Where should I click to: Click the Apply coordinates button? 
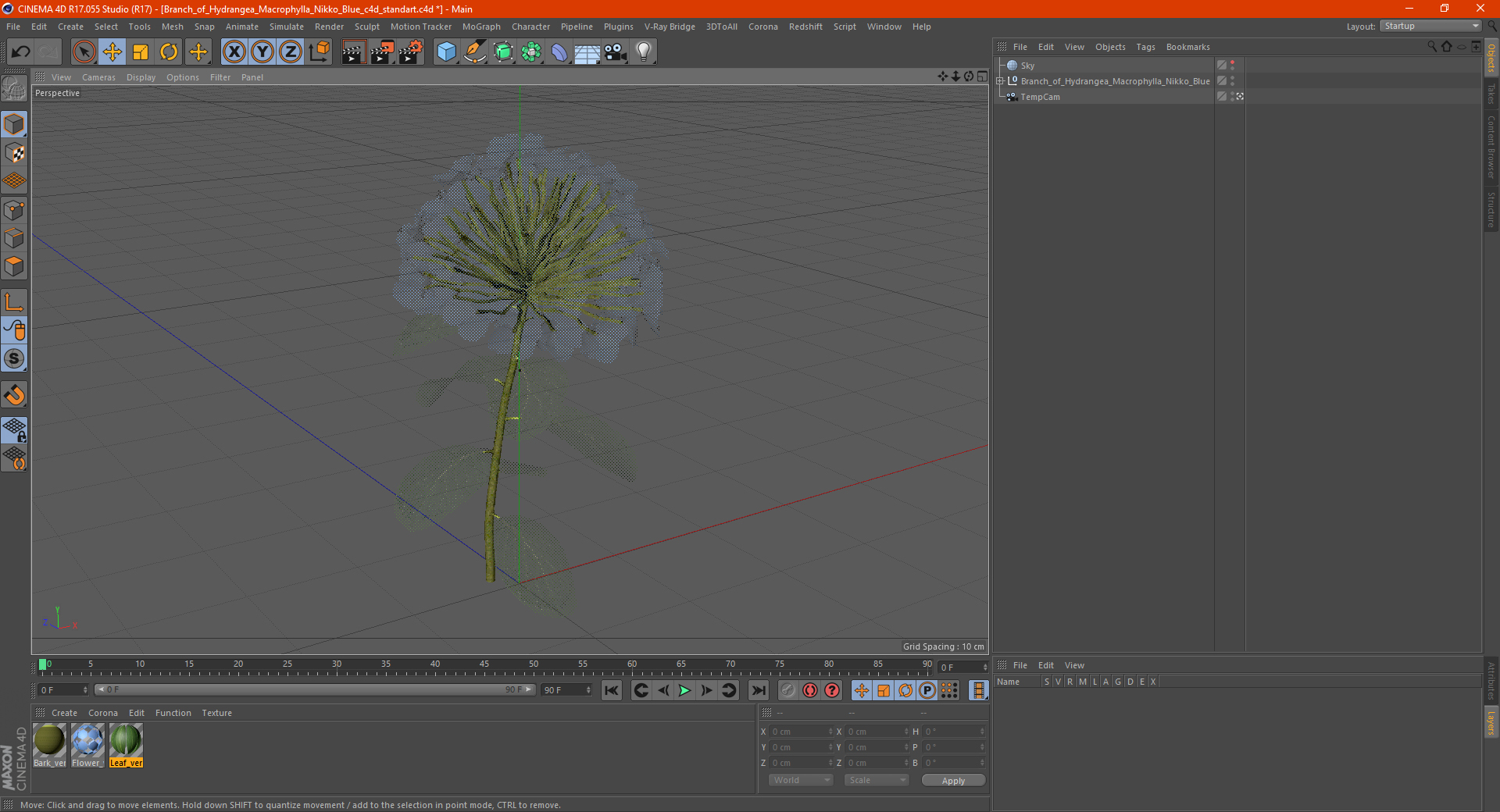(953, 780)
